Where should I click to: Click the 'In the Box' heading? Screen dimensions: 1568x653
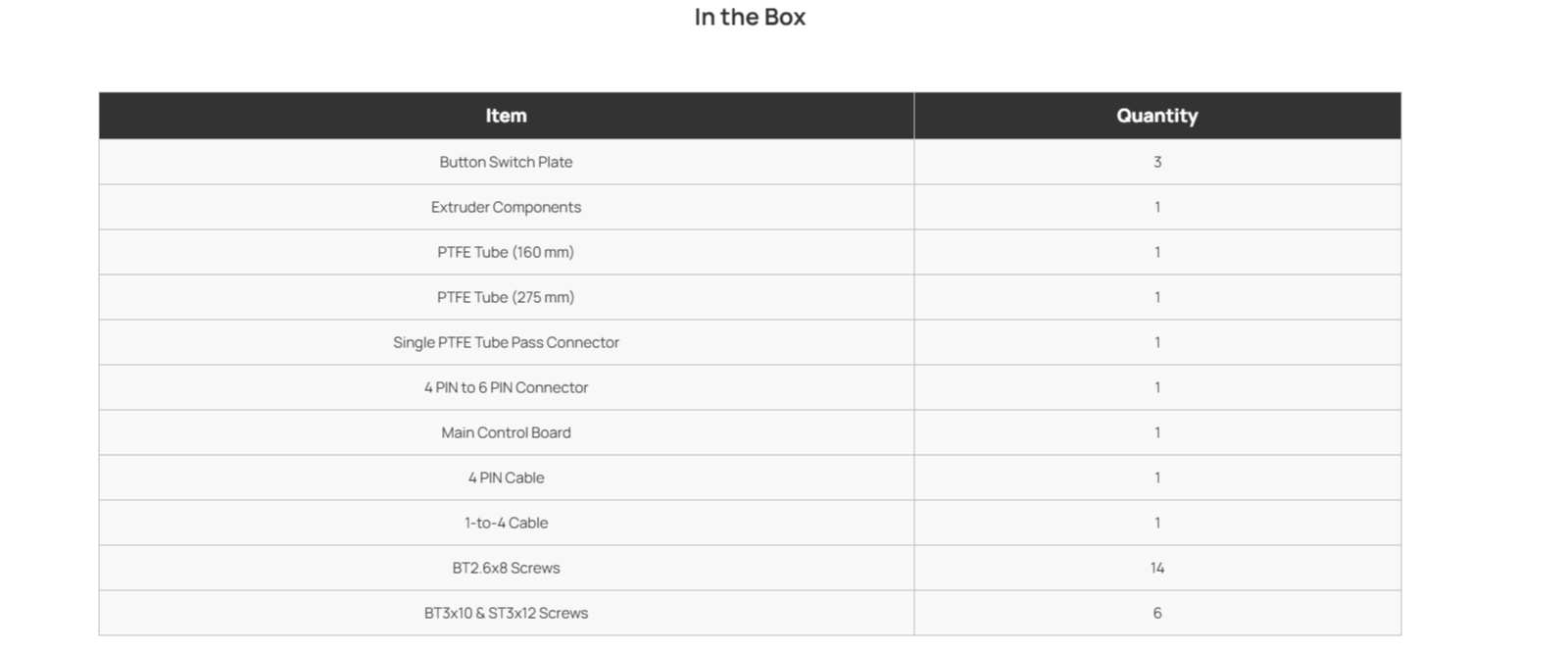point(750,17)
